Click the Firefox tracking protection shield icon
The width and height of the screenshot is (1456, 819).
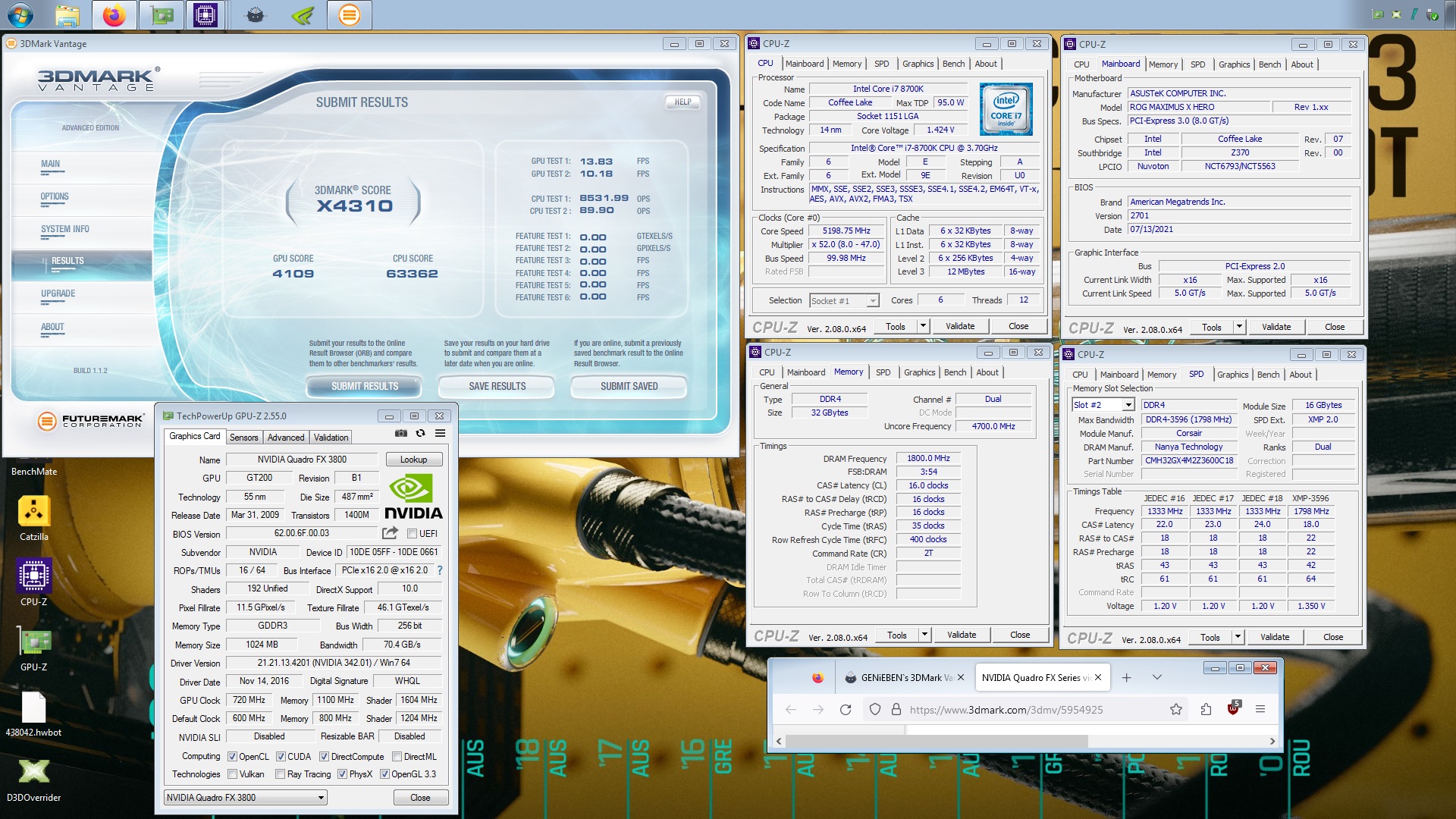pyautogui.click(x=875, y=710)
